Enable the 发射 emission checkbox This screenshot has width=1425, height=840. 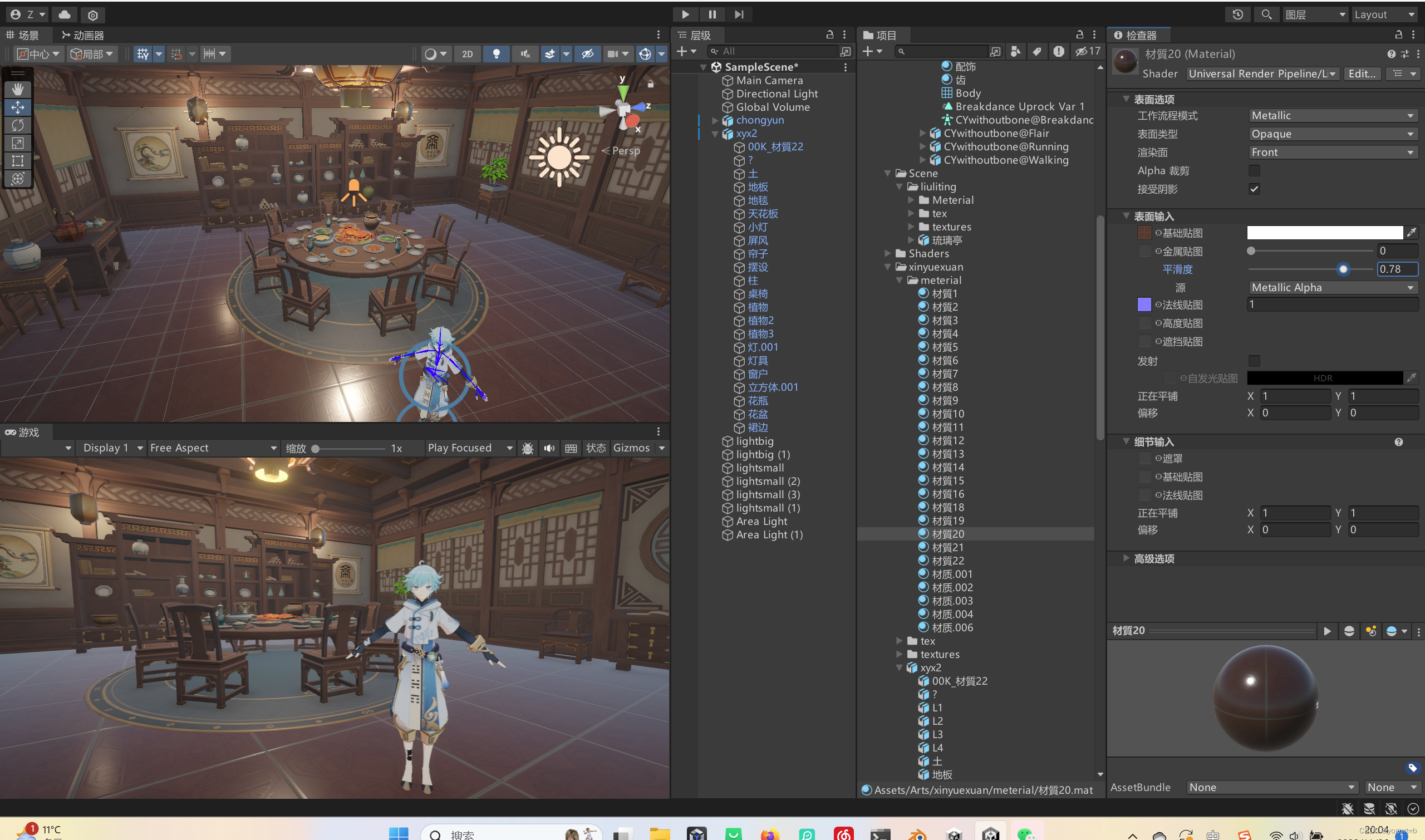[1254, 361]
